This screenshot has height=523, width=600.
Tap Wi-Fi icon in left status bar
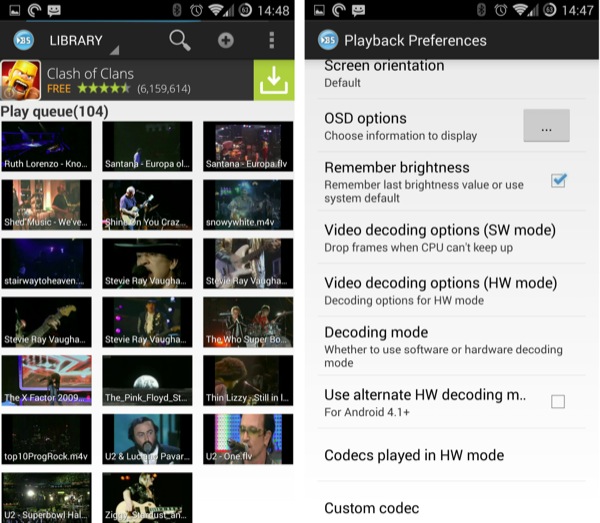216,10
